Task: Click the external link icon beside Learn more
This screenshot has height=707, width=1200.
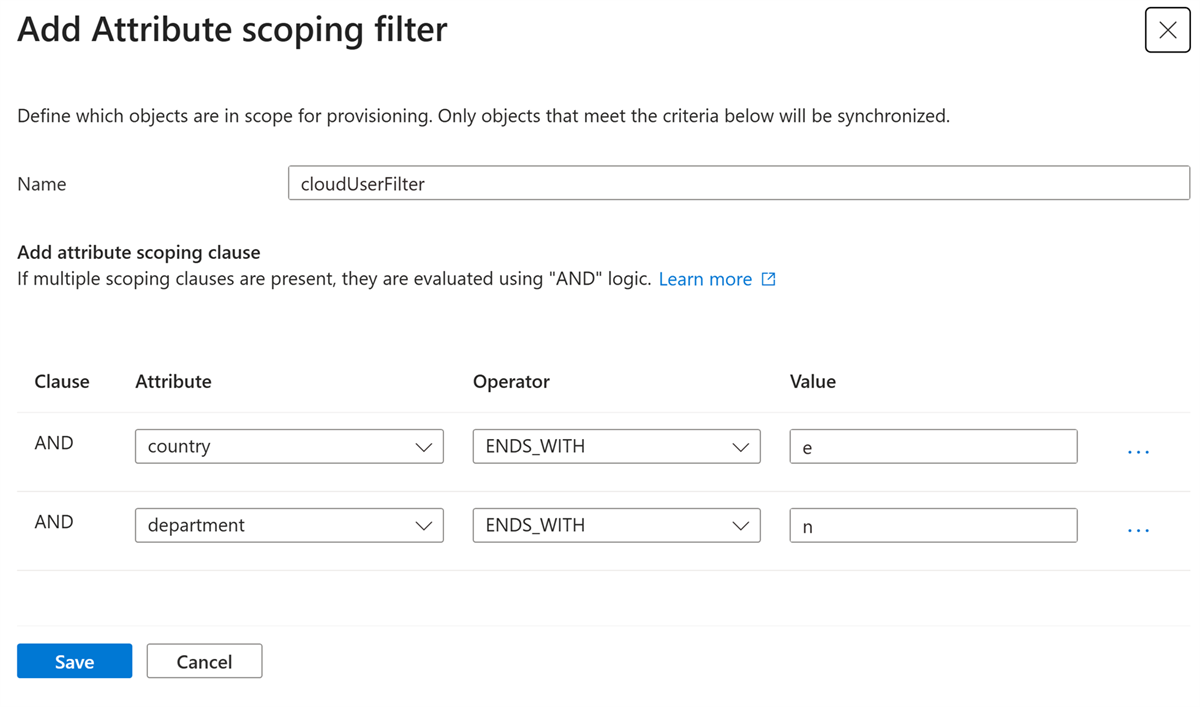Action: (x=768, y=279)
